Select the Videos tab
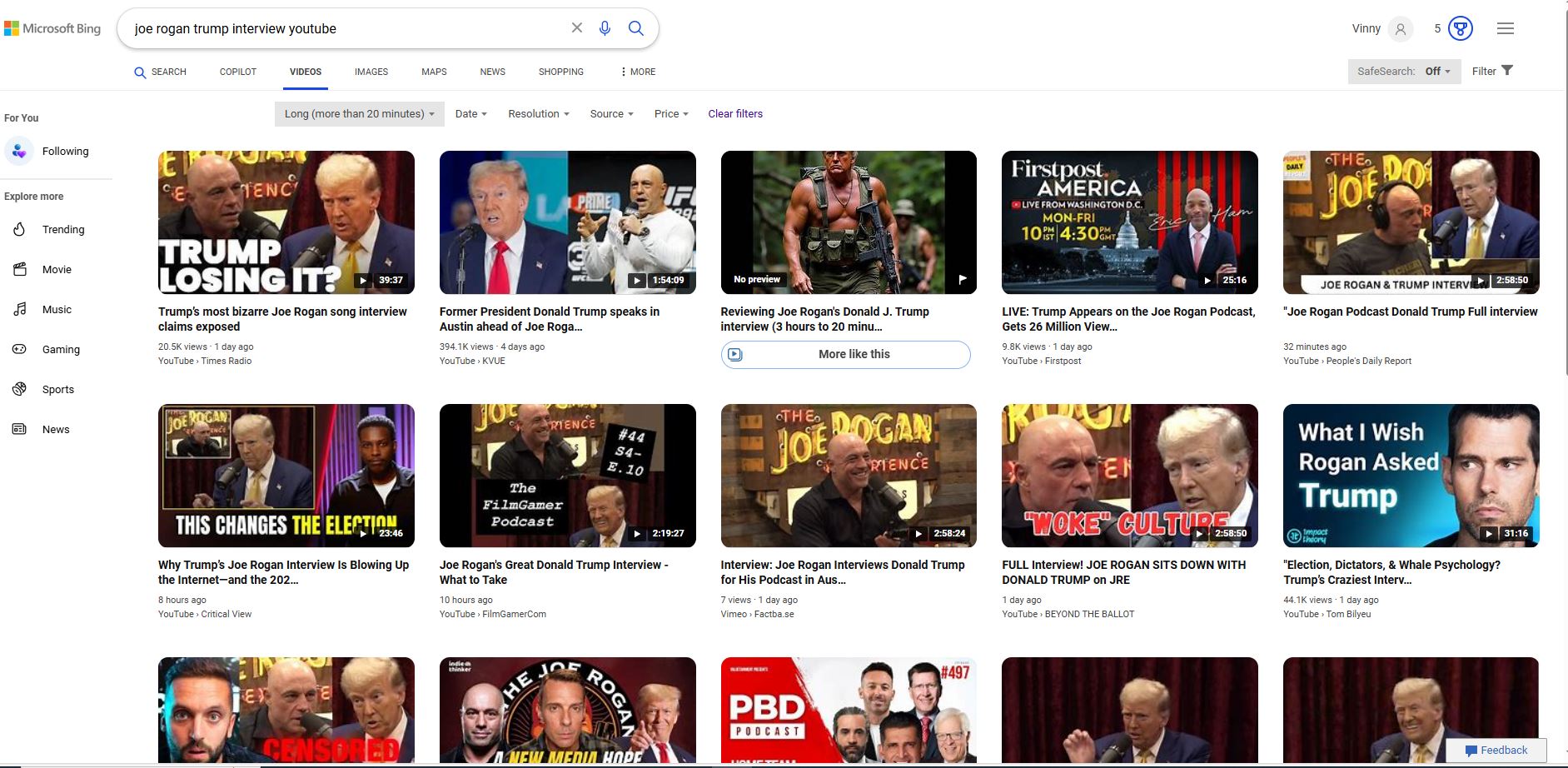The image size is (1568, 768). pyautogui.click(x=306, y=72)
